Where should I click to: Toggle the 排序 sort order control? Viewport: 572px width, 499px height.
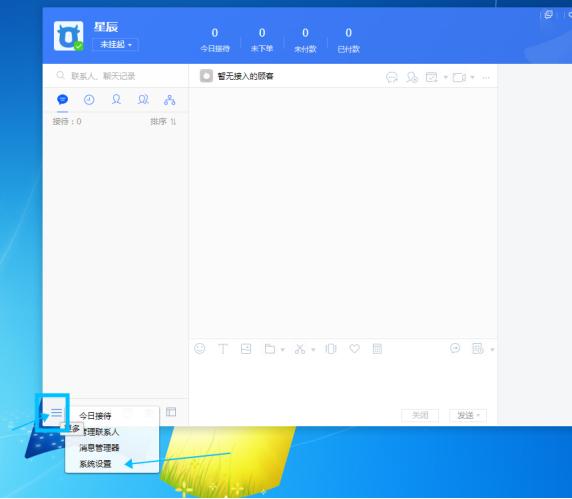(x=163, y=121)
